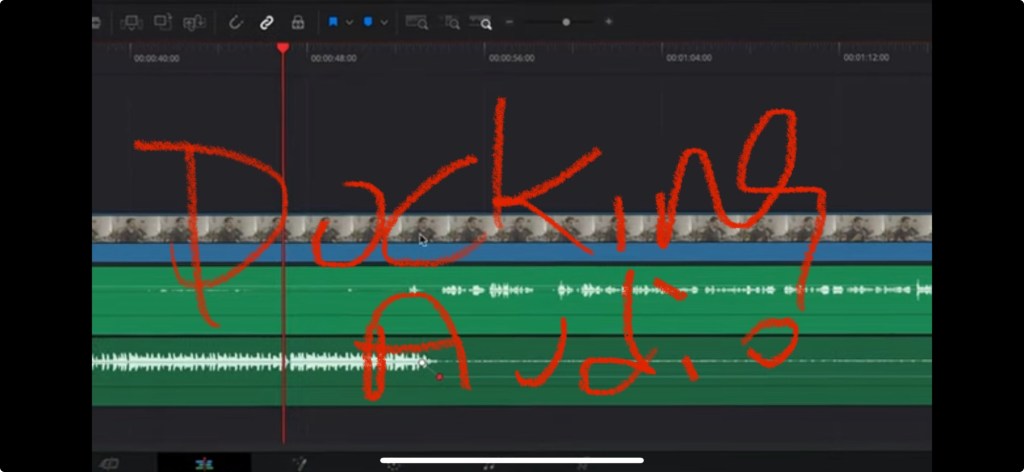
Task: Add a marker with blue marker icon
Action: 368,22
